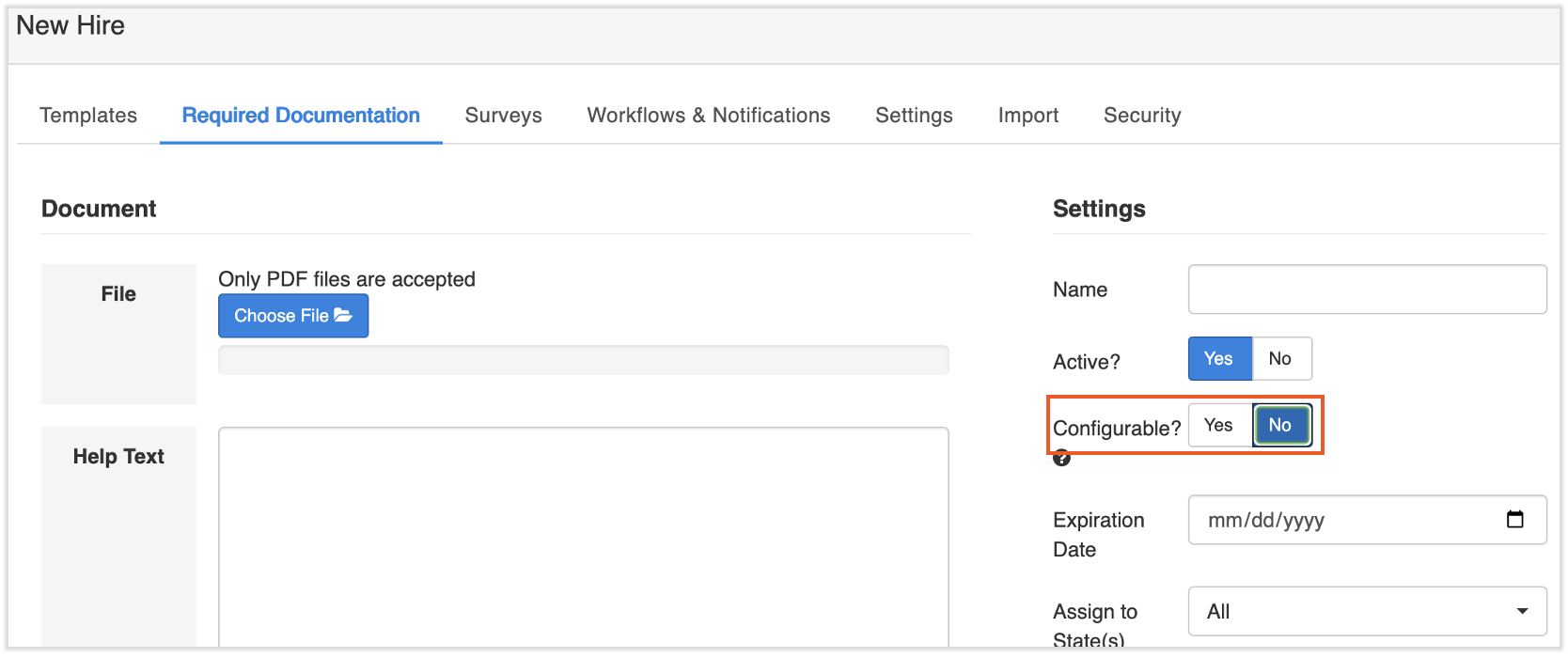The height and width of the screenshot is (658, 1568).
Task: Click the question mark help icon under Configurable
Action: [1061, 459]
